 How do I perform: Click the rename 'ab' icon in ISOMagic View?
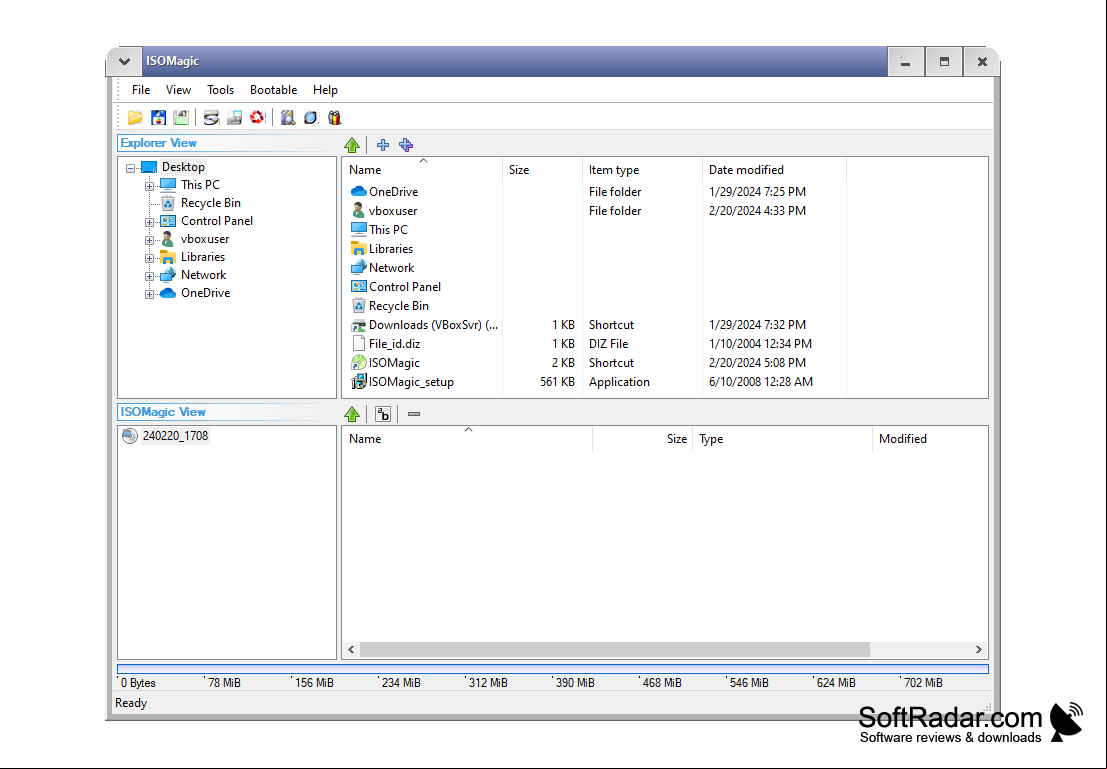(383, 415)
